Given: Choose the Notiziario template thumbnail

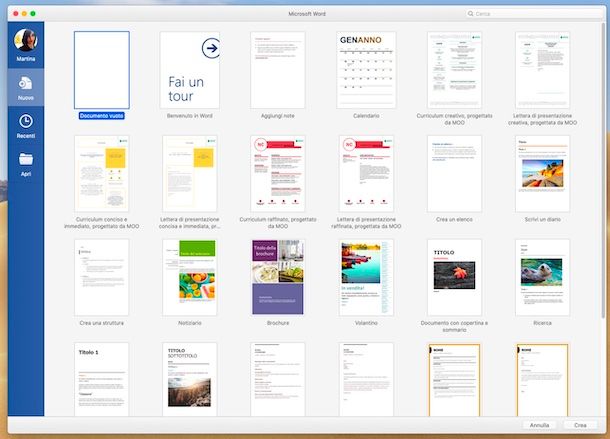Looking at the screenshot, I should (190, 277).
